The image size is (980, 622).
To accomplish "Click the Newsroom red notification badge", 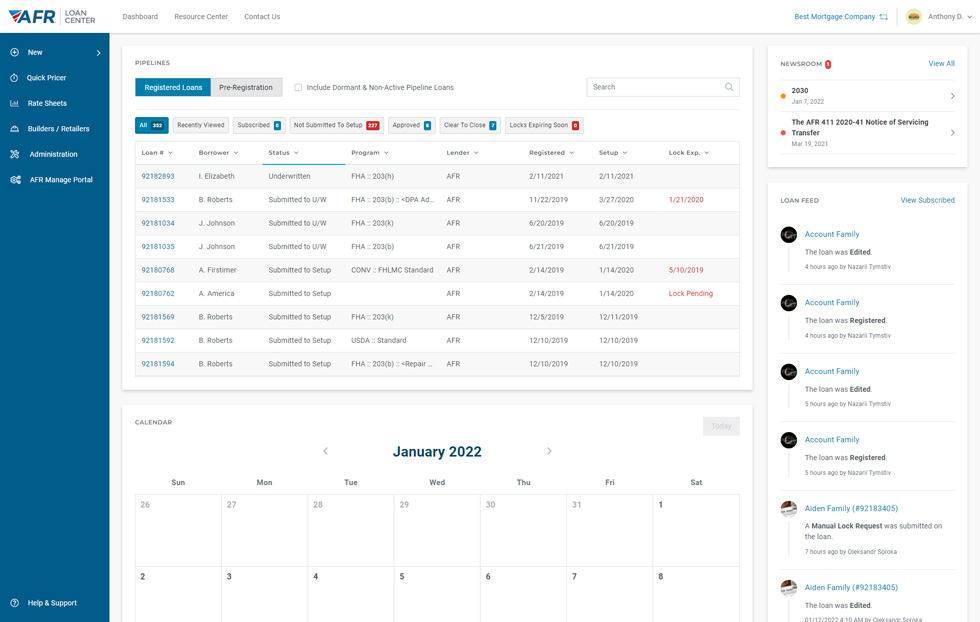I will [x=828, y=64].
